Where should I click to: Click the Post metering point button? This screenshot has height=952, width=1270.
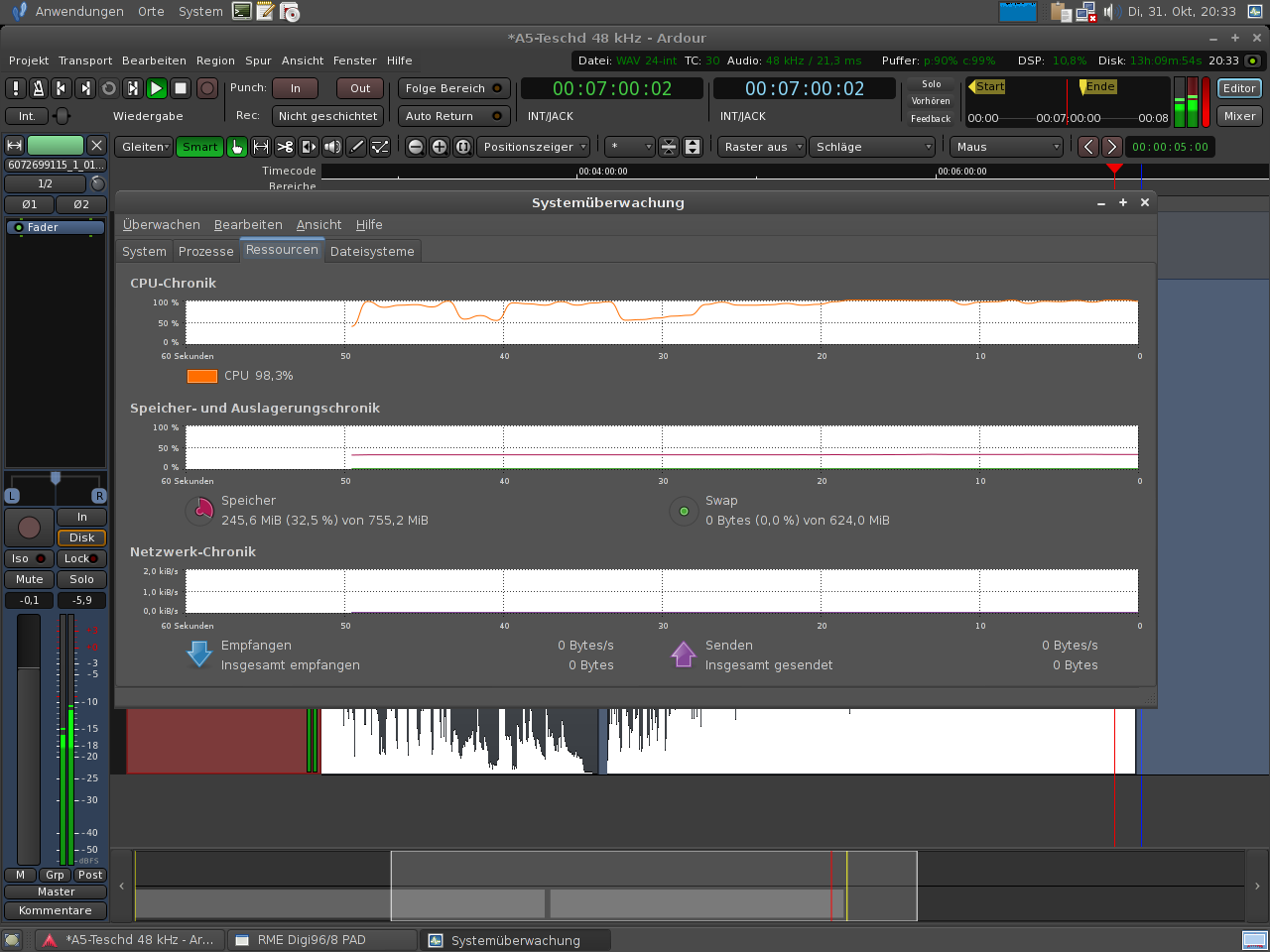[90, 875]
